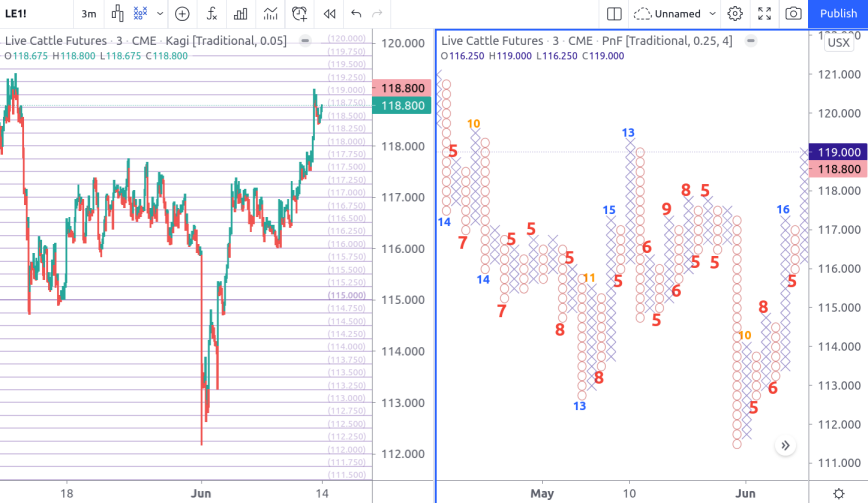Select the candlestick chart style icon
868x503 pixels.
(x=117, y=13)
